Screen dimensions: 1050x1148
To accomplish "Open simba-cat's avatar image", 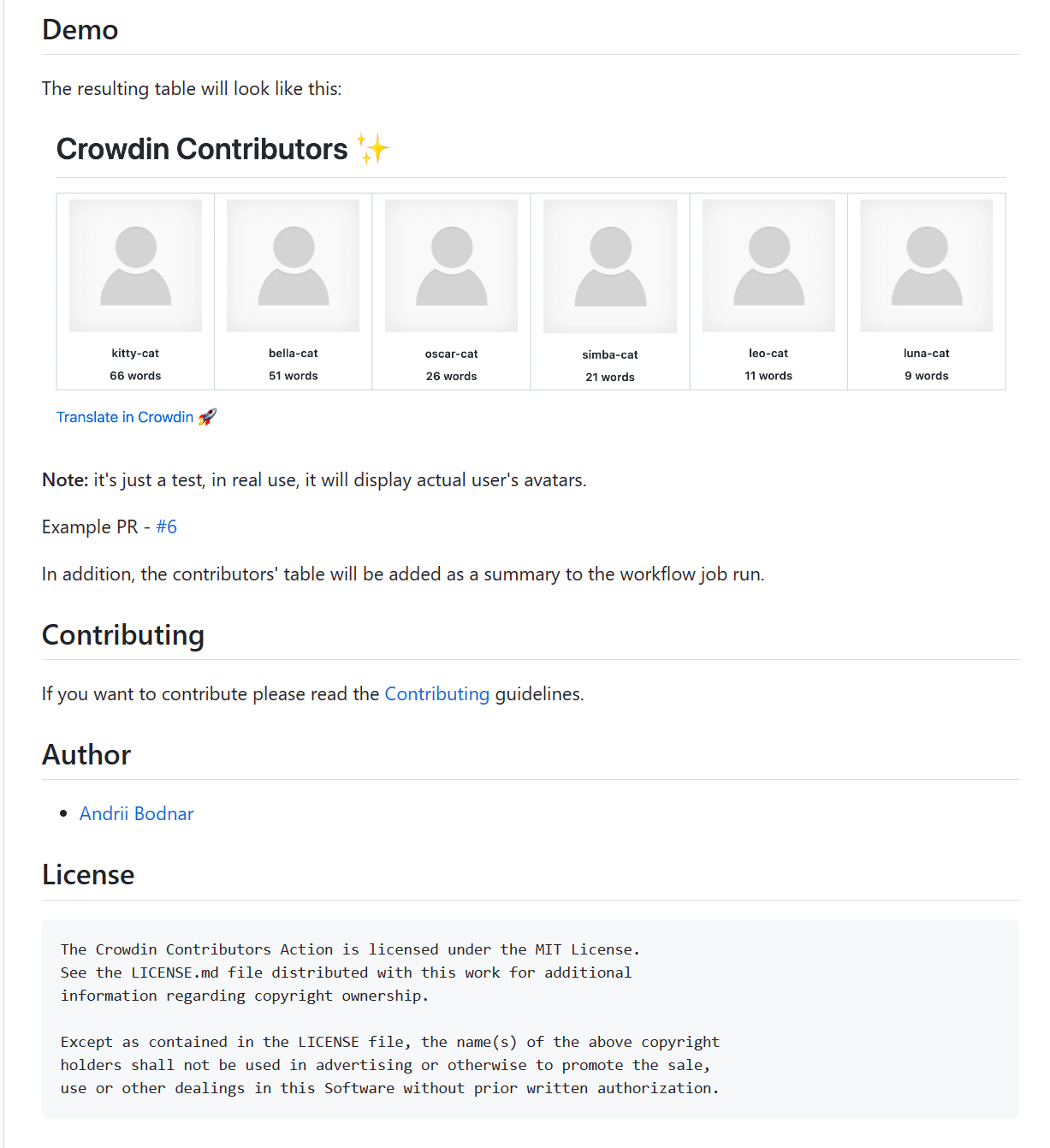I will 610,266.
